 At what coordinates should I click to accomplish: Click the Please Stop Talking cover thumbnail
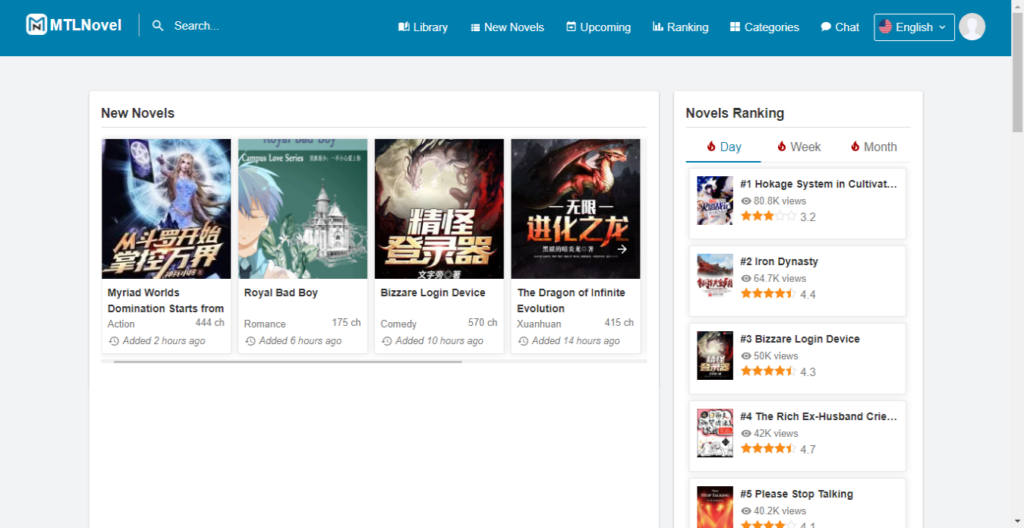(714, 507)
